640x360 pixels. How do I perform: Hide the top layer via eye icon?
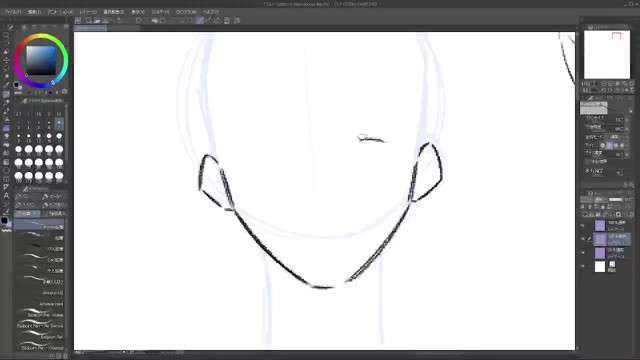coord(583,225)
